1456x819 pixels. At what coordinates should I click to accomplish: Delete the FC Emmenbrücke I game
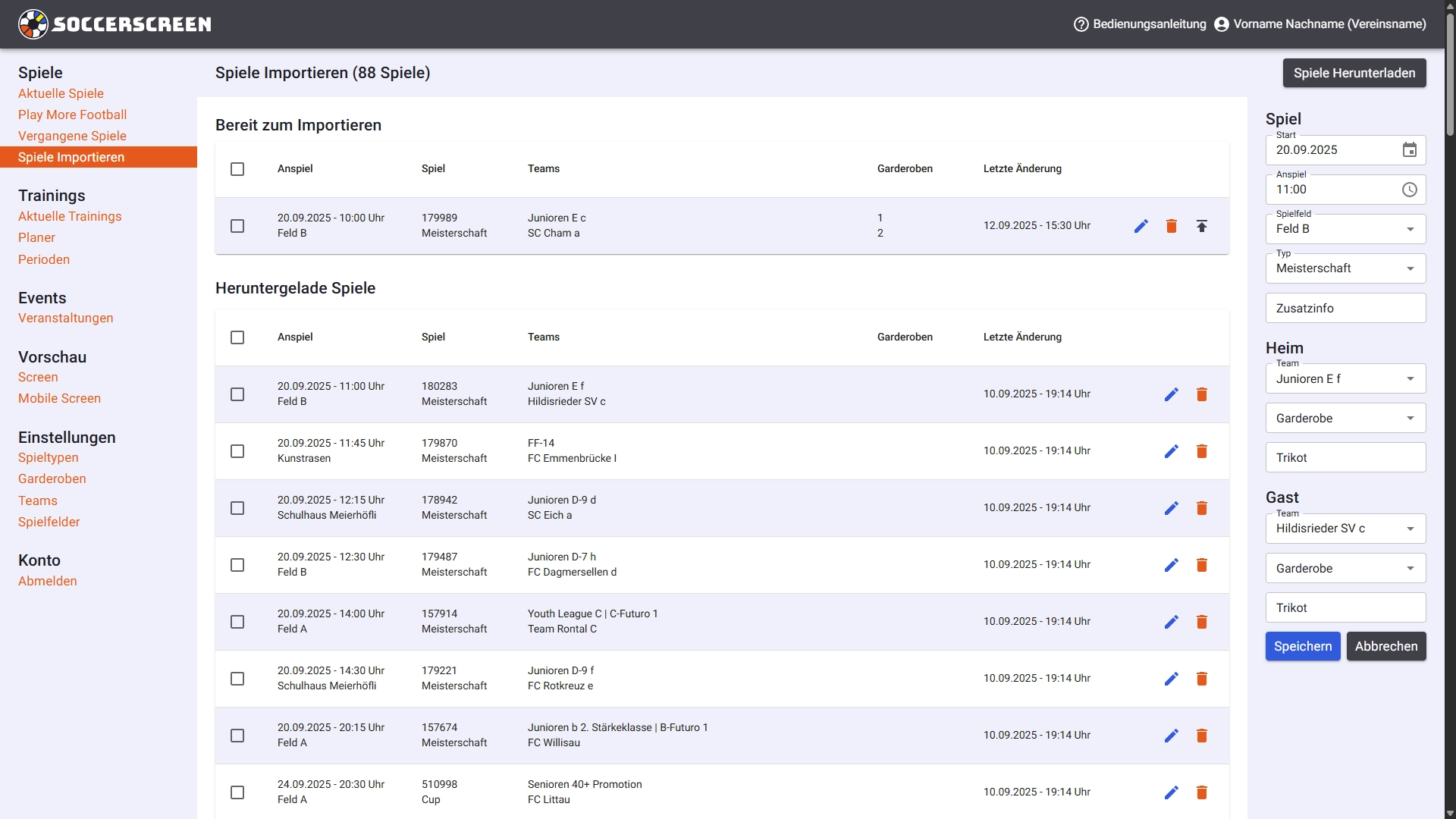tap(1202, 451)
